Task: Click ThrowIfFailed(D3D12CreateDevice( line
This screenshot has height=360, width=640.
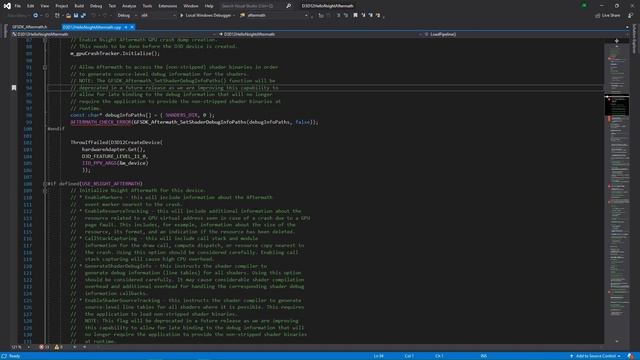Action: coord(116,142)
